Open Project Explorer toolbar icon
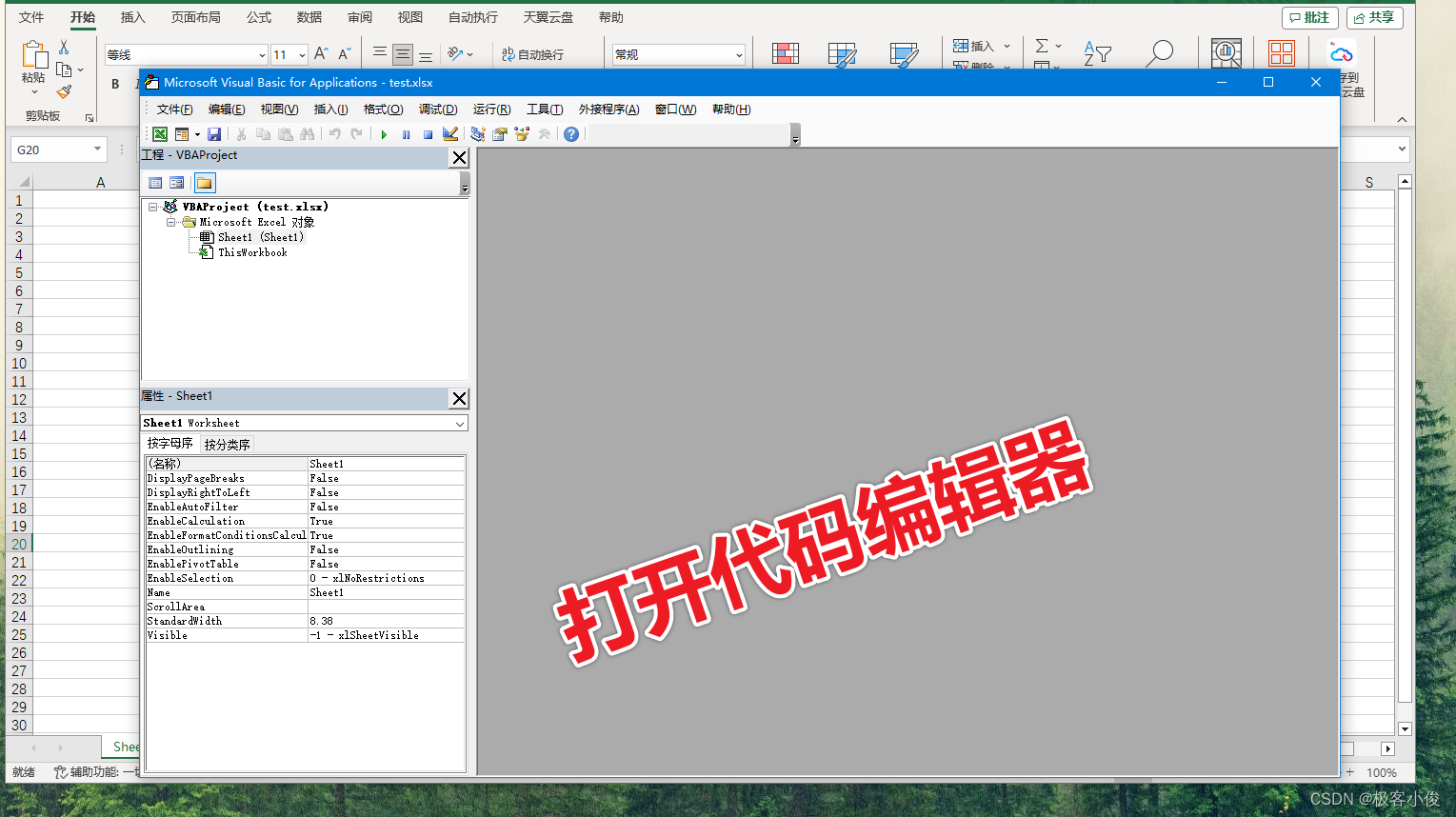The width and height of the screenshot is (1456, 817). (478, 134)
